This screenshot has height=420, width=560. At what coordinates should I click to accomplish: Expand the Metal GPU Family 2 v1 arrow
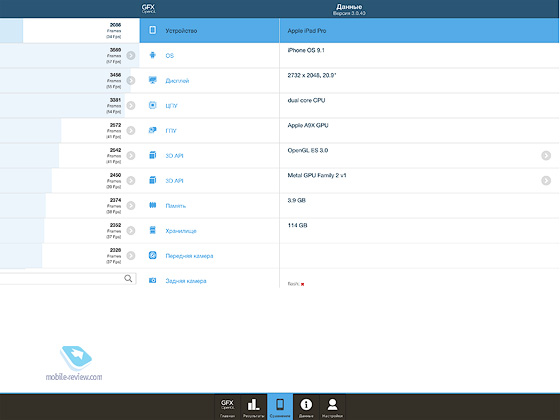(546, 180)
